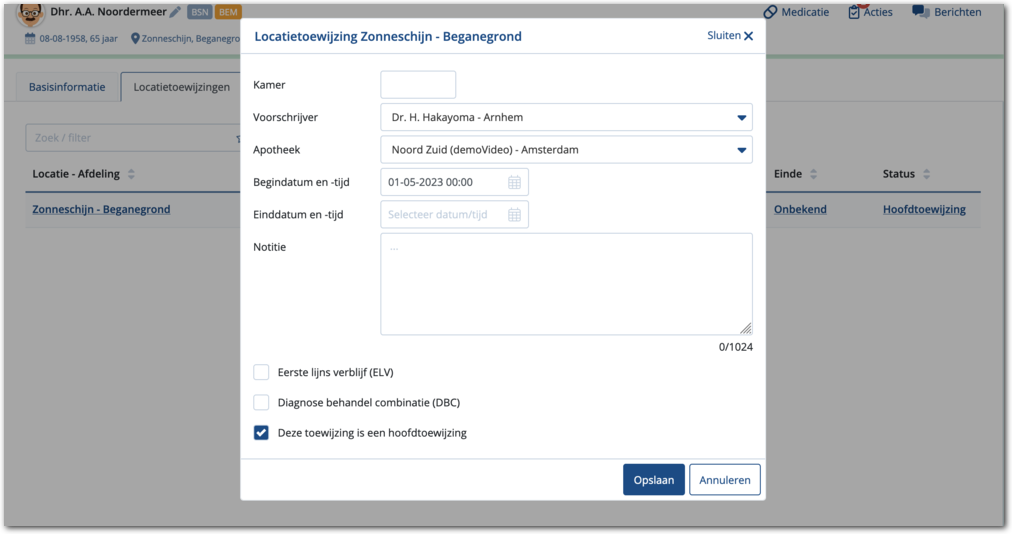The width and height of the screenshot is (1012, 534).
Task: Enable Eerste lijns verblijf (ELV) checkbox
Action: pyautogui.click(x=261, y=373)
